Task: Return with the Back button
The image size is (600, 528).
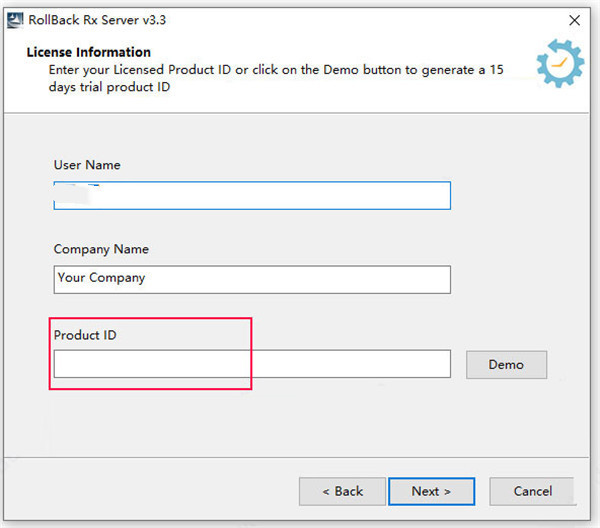Action: [342, 491]
